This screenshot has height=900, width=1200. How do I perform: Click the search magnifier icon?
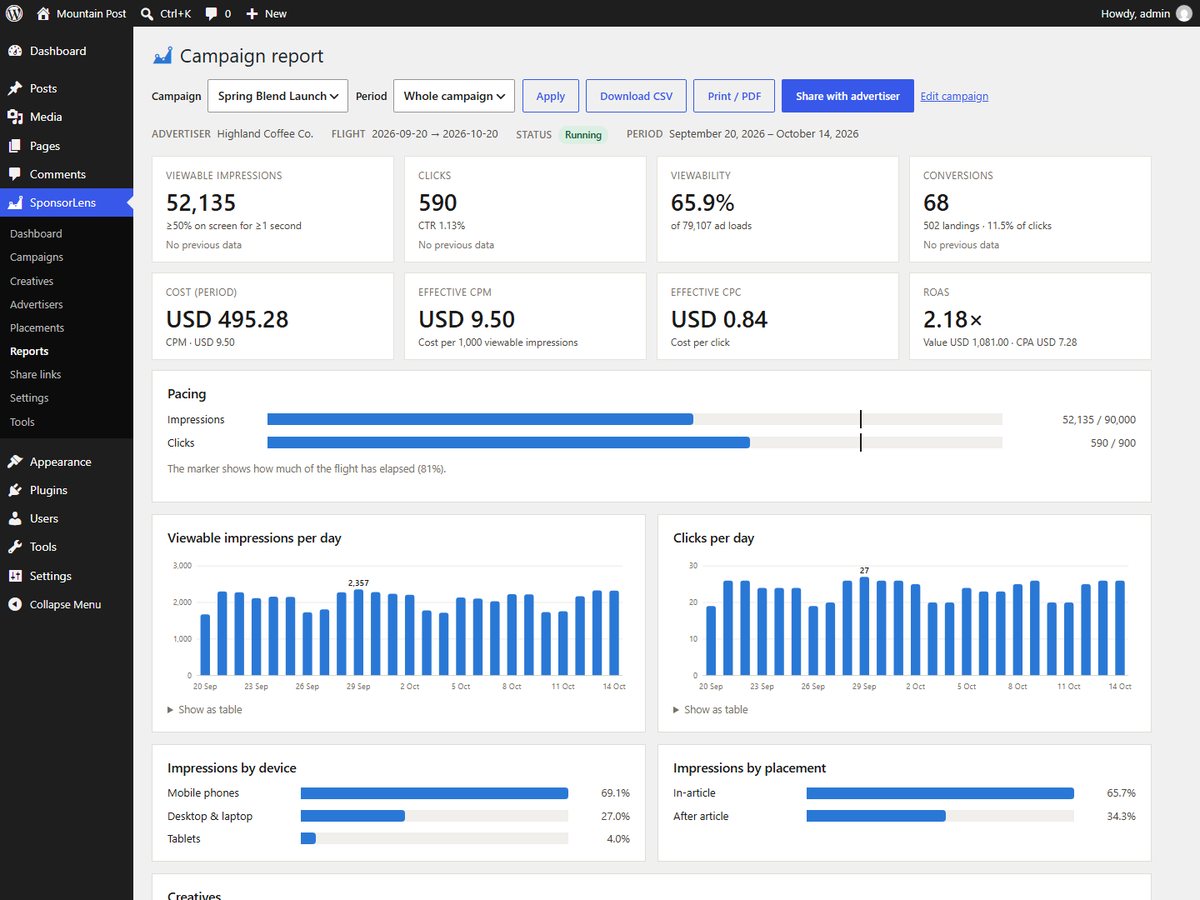point(147,14)
